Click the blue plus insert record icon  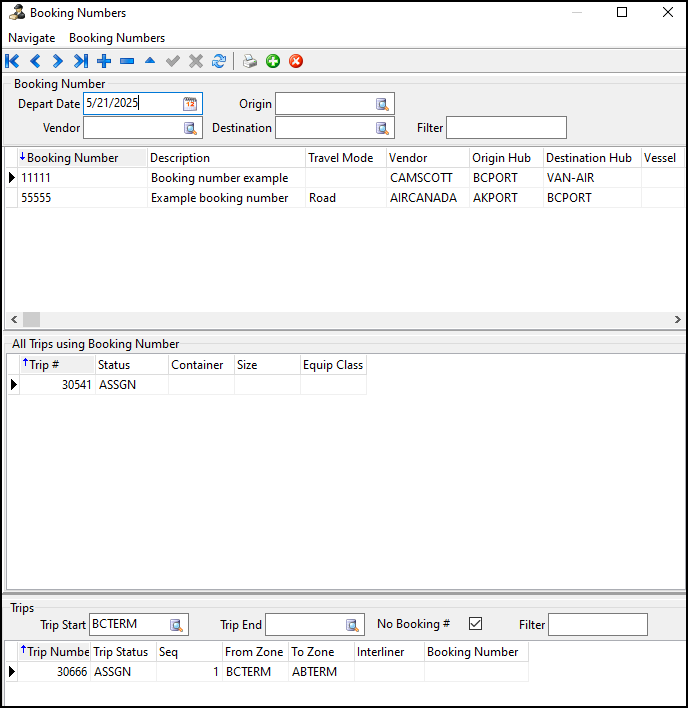[x=104, y=61]
